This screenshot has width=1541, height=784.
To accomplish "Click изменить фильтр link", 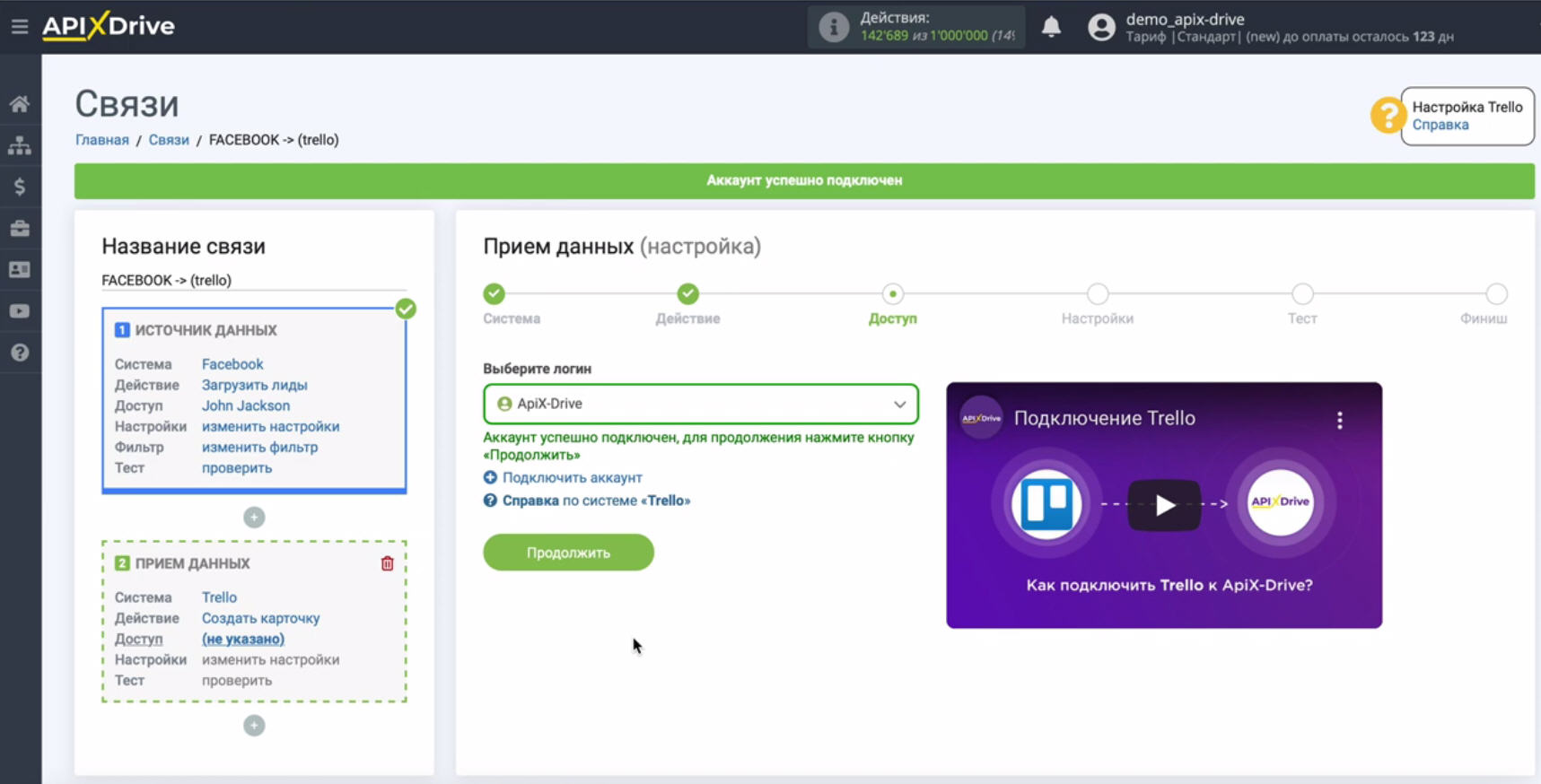I will click(259, 447).
